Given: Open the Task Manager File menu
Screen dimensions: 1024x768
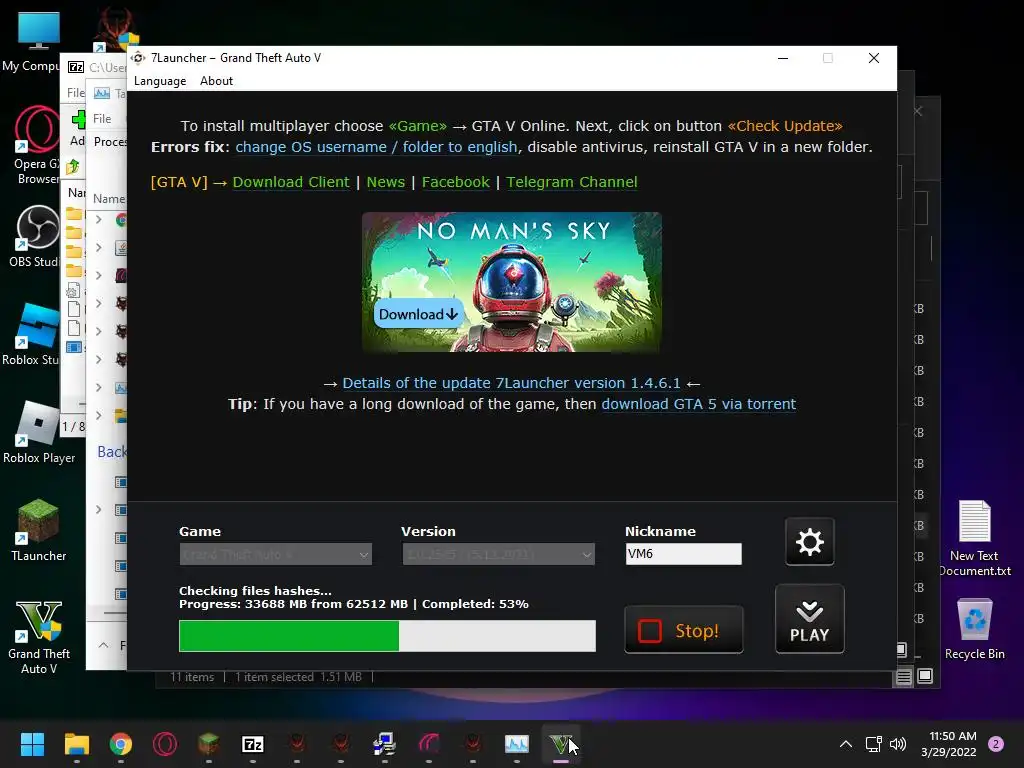Looking at the screenshot, I should click(102, 119).
